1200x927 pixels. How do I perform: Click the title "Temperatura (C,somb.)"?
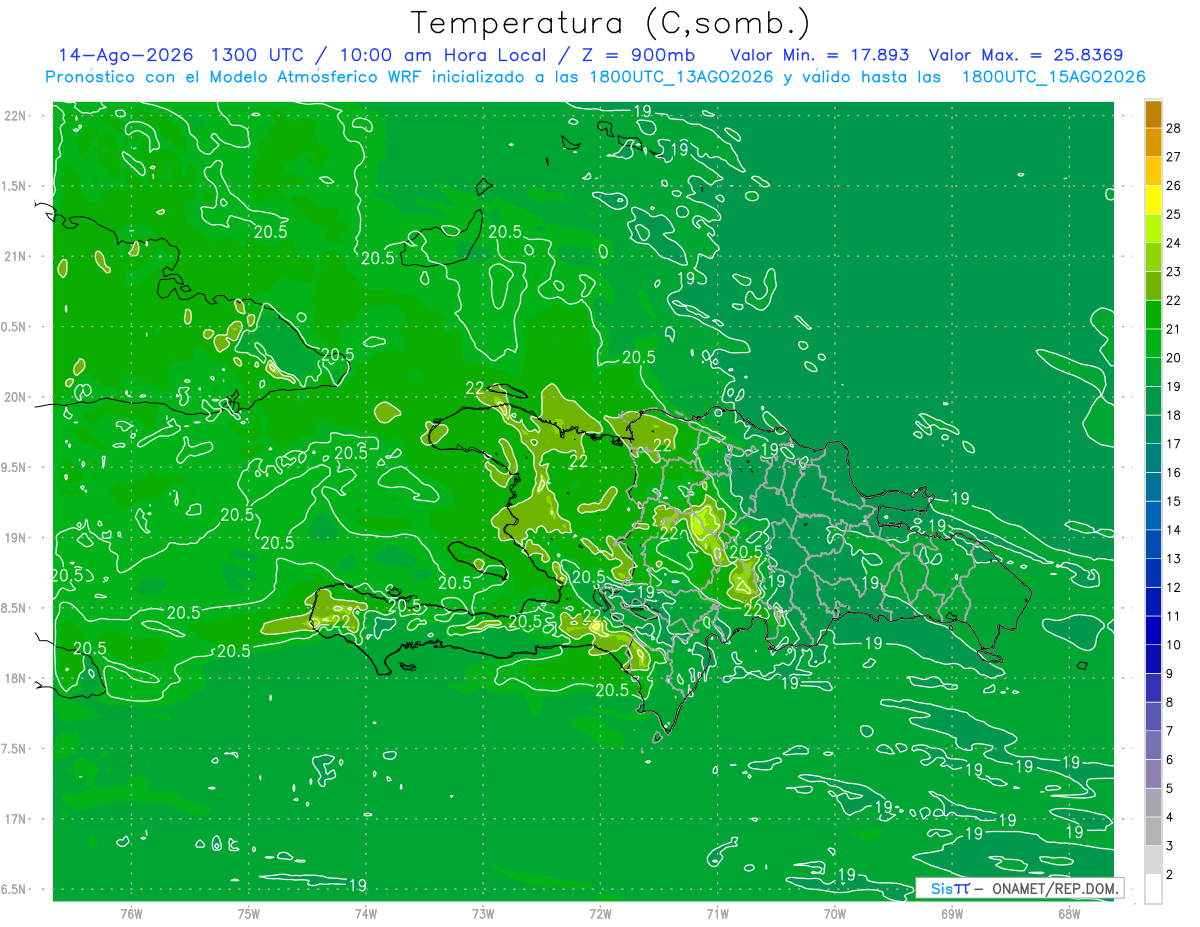click(x=611, y=22)
